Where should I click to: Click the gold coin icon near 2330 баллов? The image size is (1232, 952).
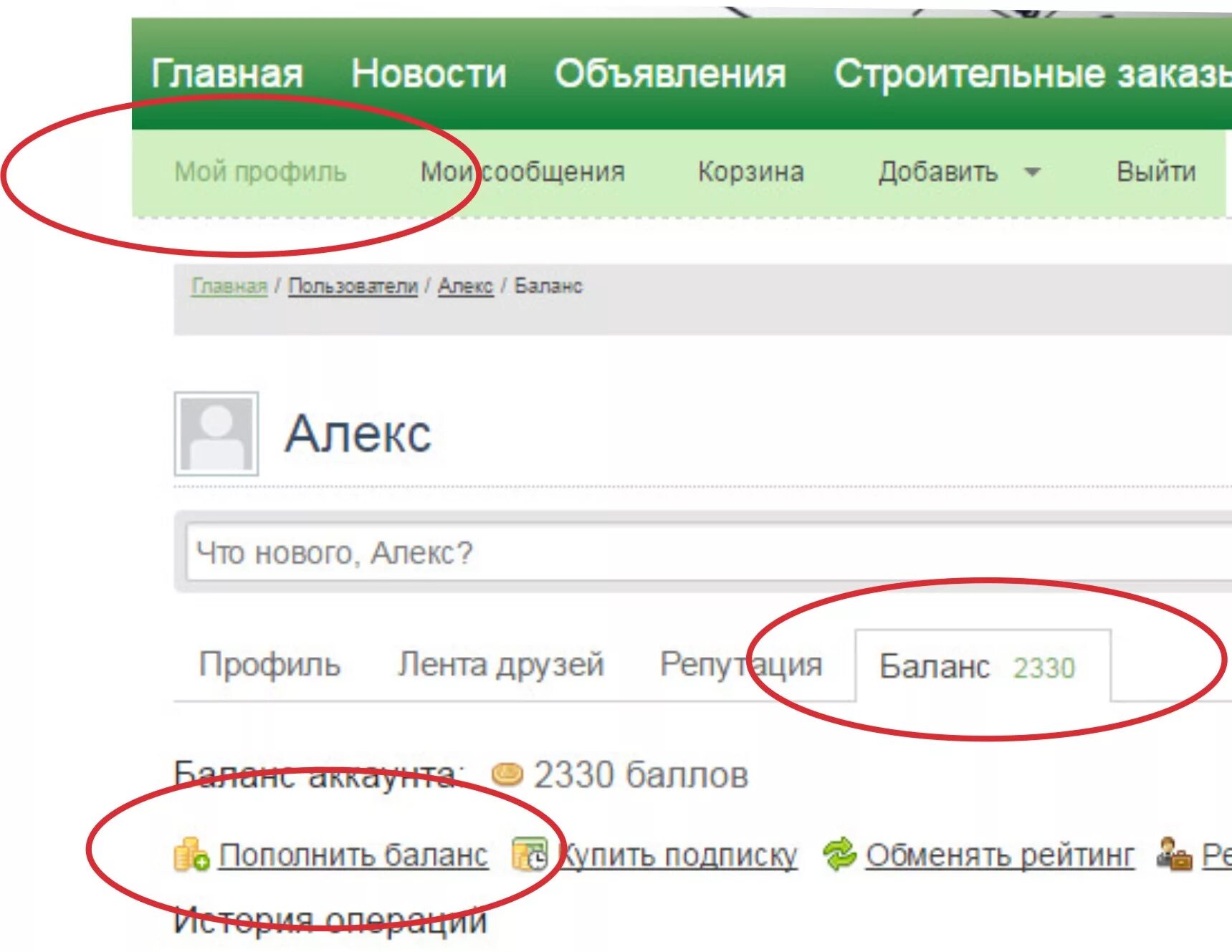(507, 774)
